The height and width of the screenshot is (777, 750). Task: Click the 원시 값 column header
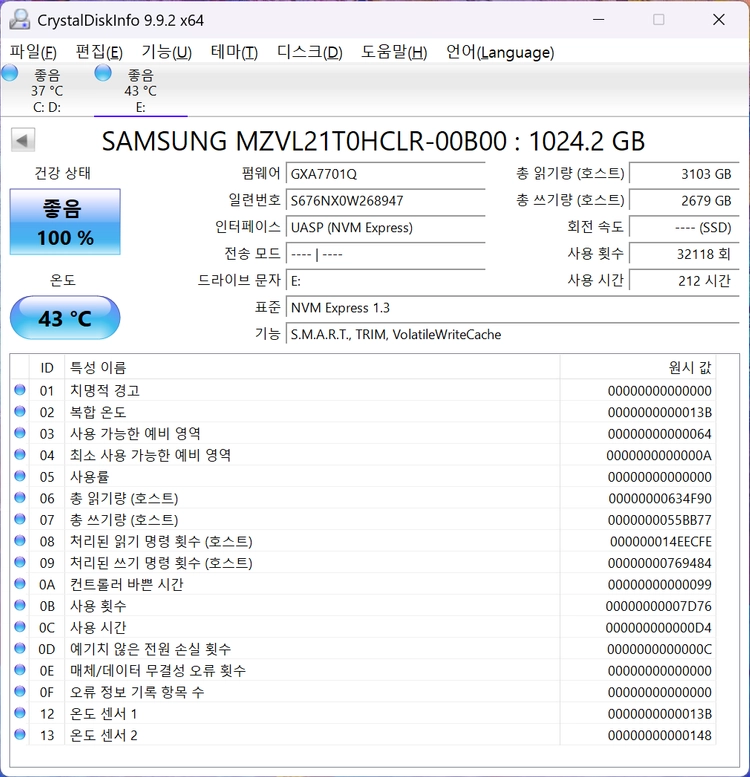[638, 368]
